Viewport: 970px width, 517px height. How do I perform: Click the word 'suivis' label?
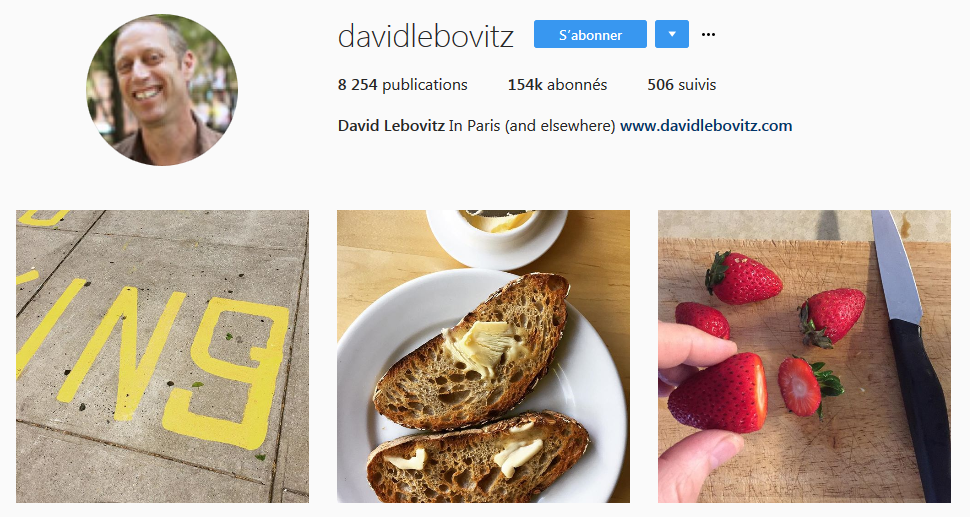697,85
